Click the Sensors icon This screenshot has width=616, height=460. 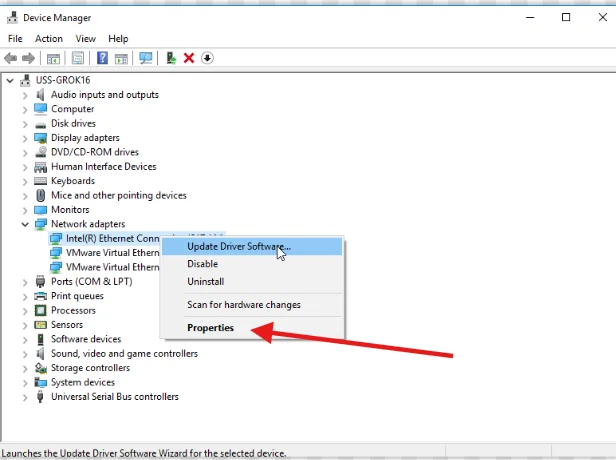click(x=40, y=325)
